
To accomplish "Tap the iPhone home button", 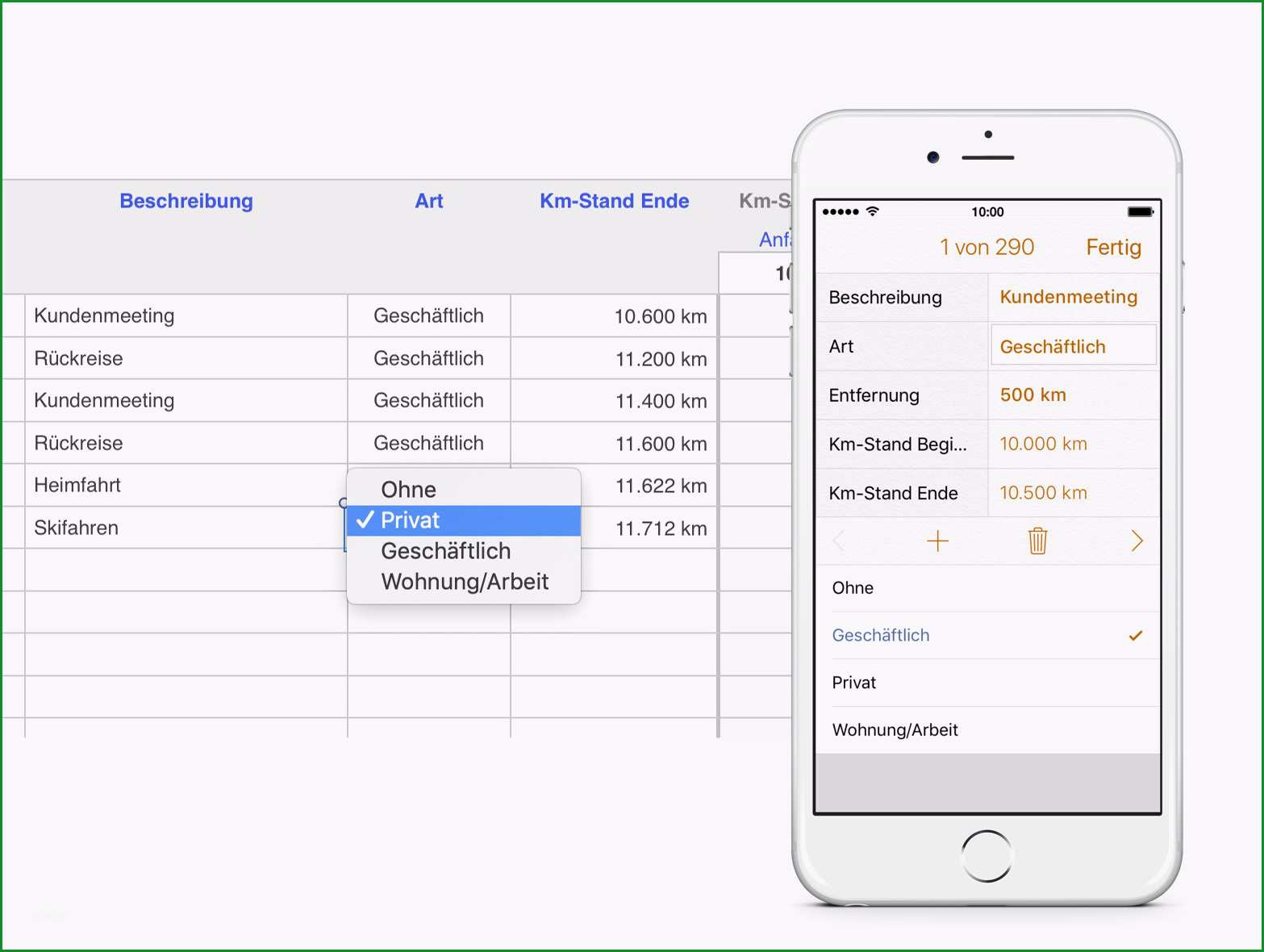I will 987,855.
